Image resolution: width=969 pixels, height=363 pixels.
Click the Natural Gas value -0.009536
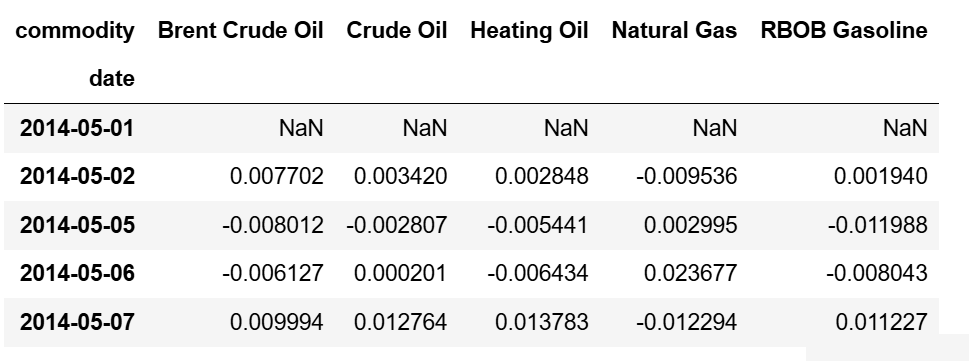coord(687,176)
